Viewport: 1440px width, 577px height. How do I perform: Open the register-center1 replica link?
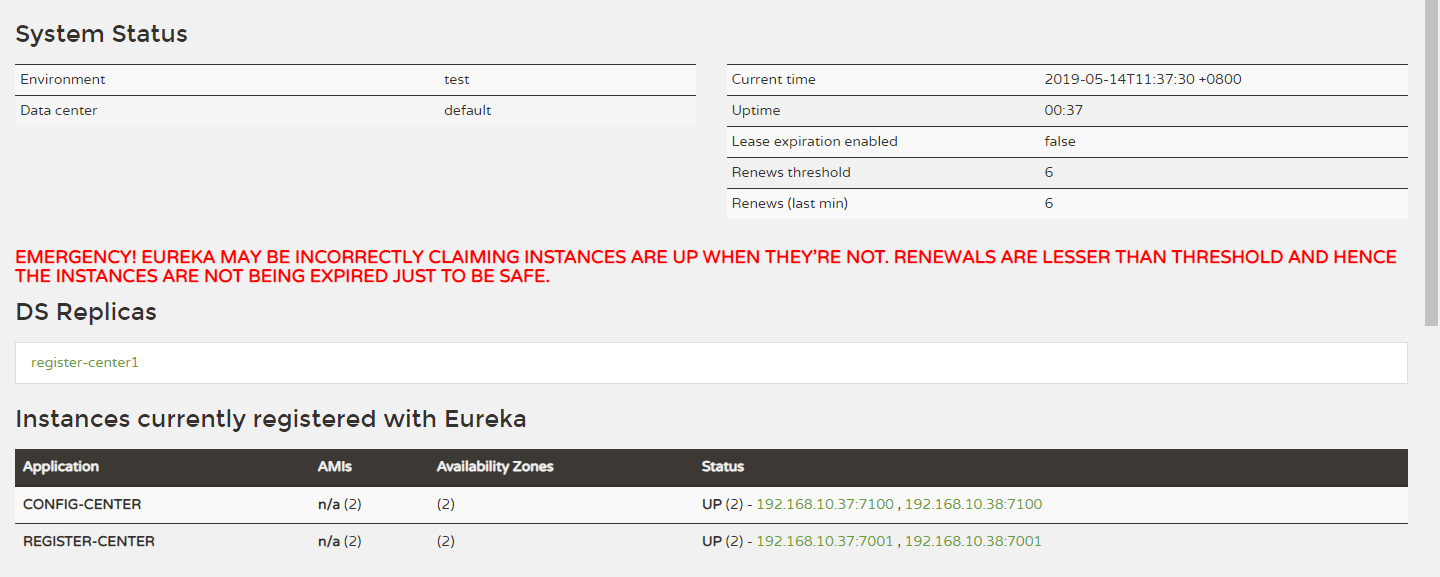point(85,363)
